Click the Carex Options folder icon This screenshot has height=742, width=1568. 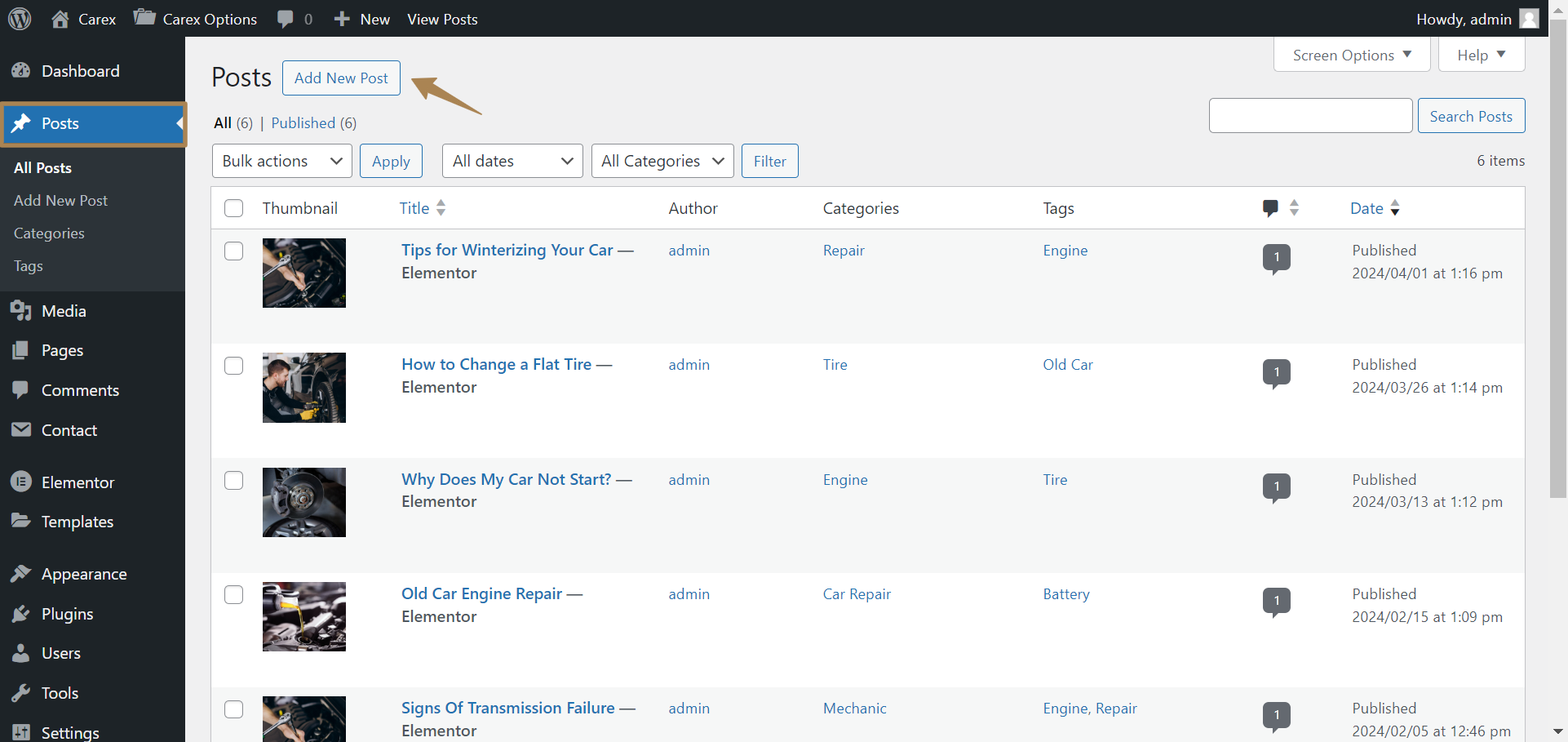144,18
